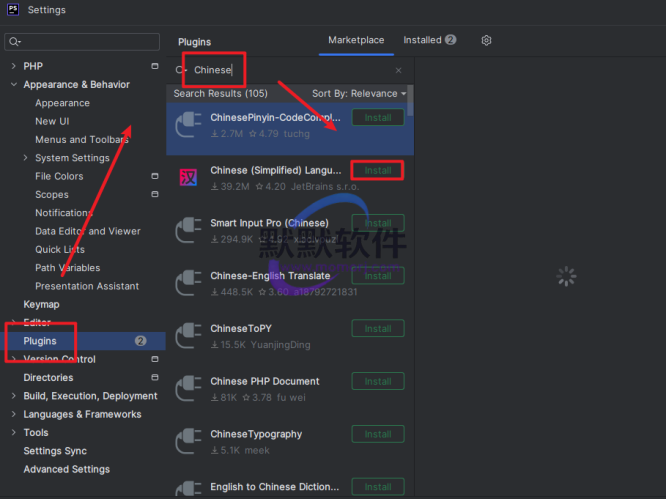Open the New UI settings page

click(52, 121)
